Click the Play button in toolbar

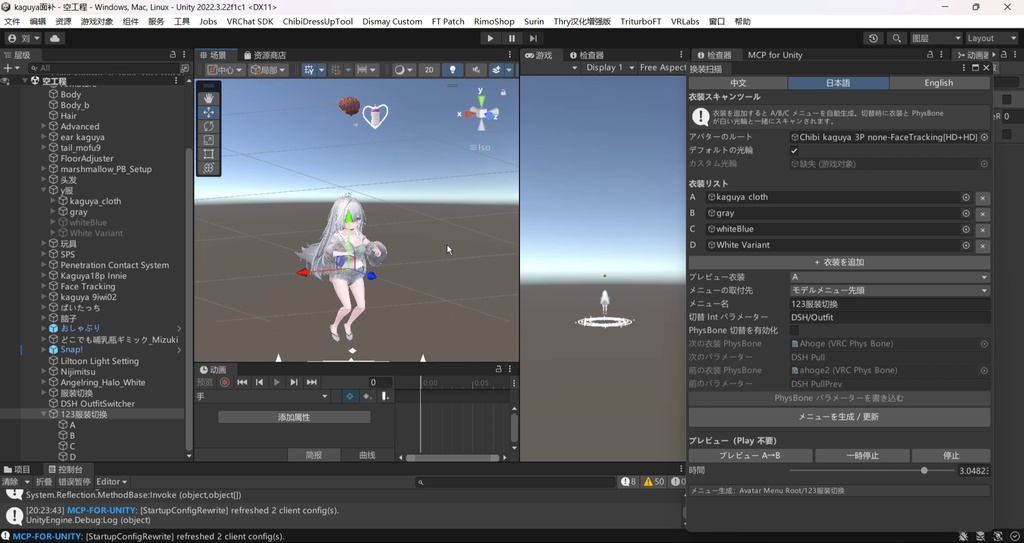click(x=490, y=39)
